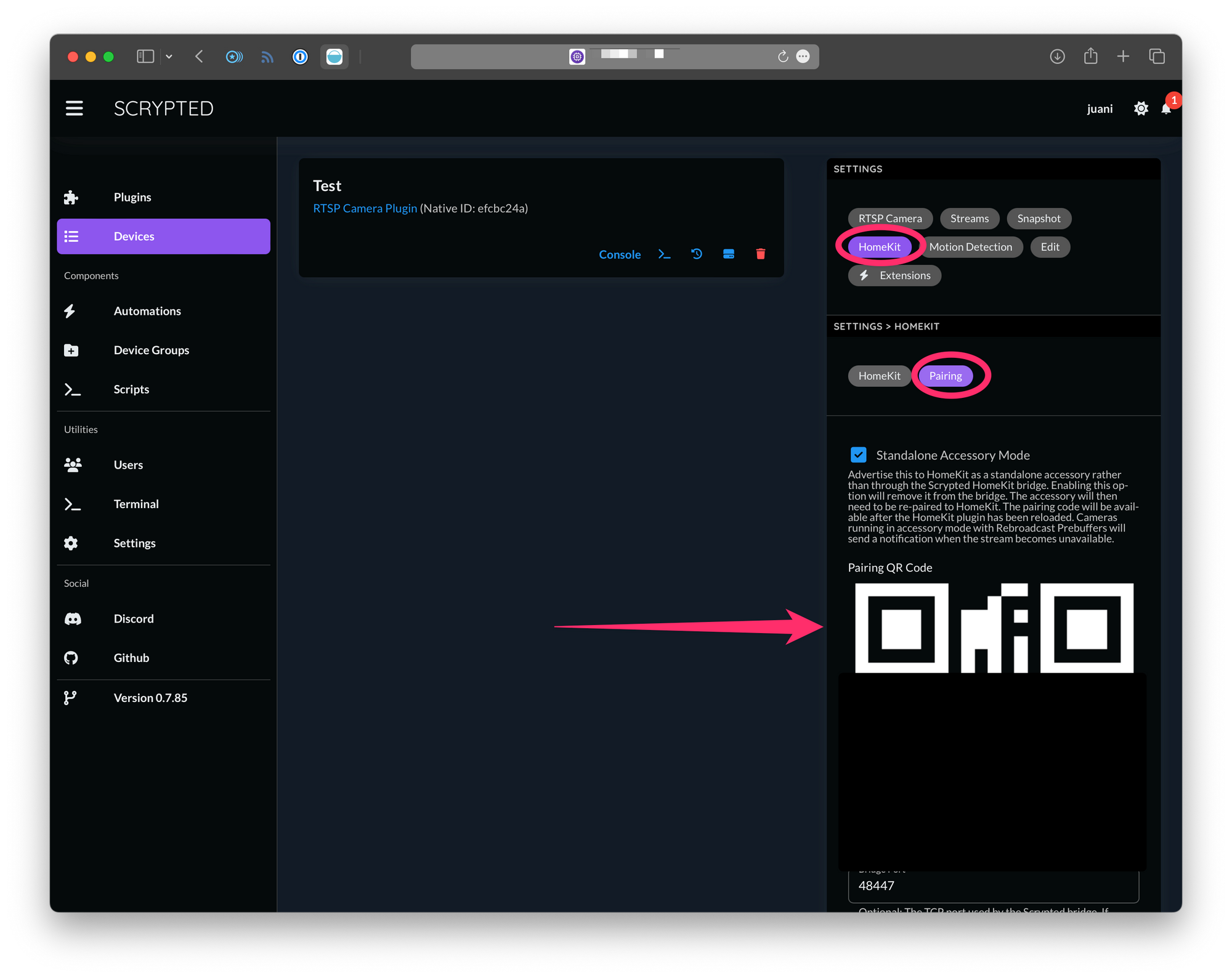
Task: Open the hamburger navigation menu
Action: click(x=75, y=108)
